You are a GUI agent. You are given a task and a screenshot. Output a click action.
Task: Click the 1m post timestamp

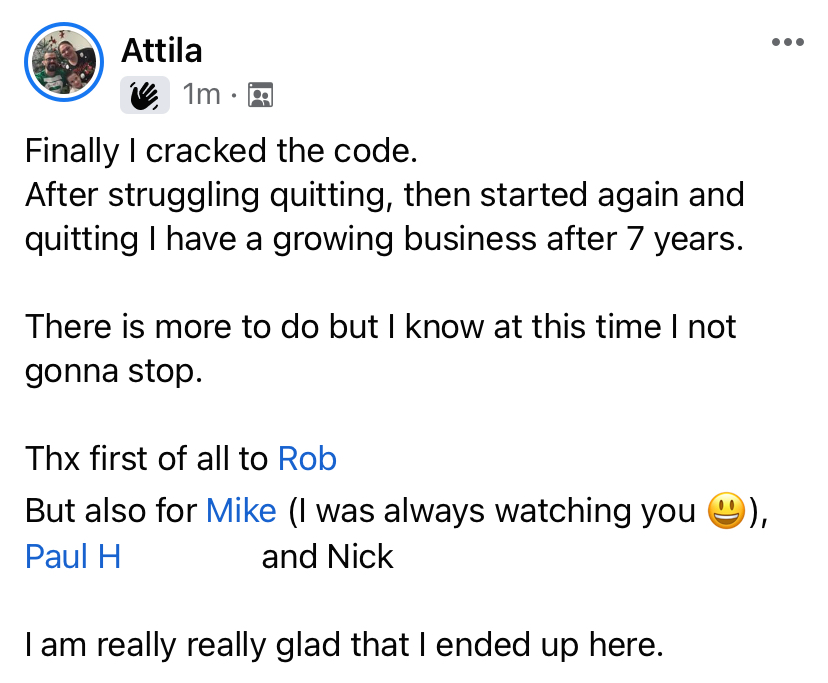tap(202, 95)
